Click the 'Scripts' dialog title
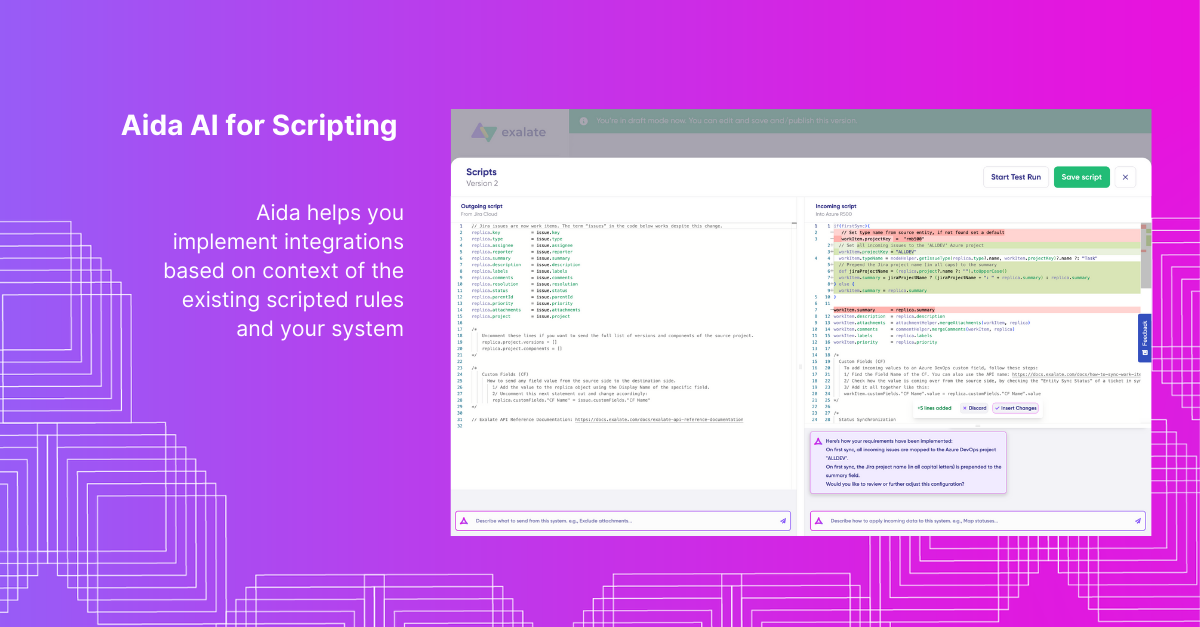The height and width of the screenshot is (627, 1200). [481, 172]
